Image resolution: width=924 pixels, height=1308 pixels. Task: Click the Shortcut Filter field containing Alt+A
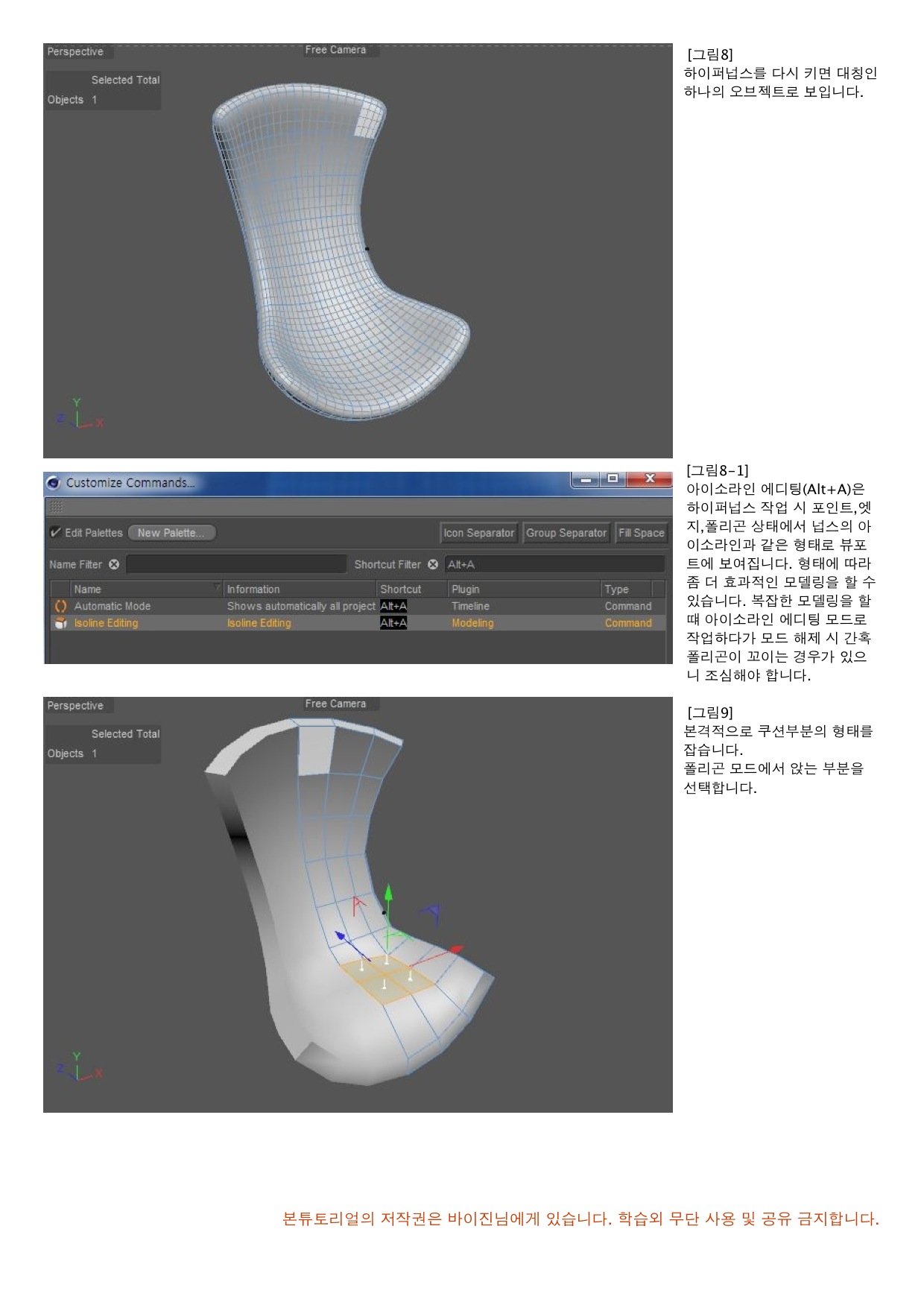[554, 564]
